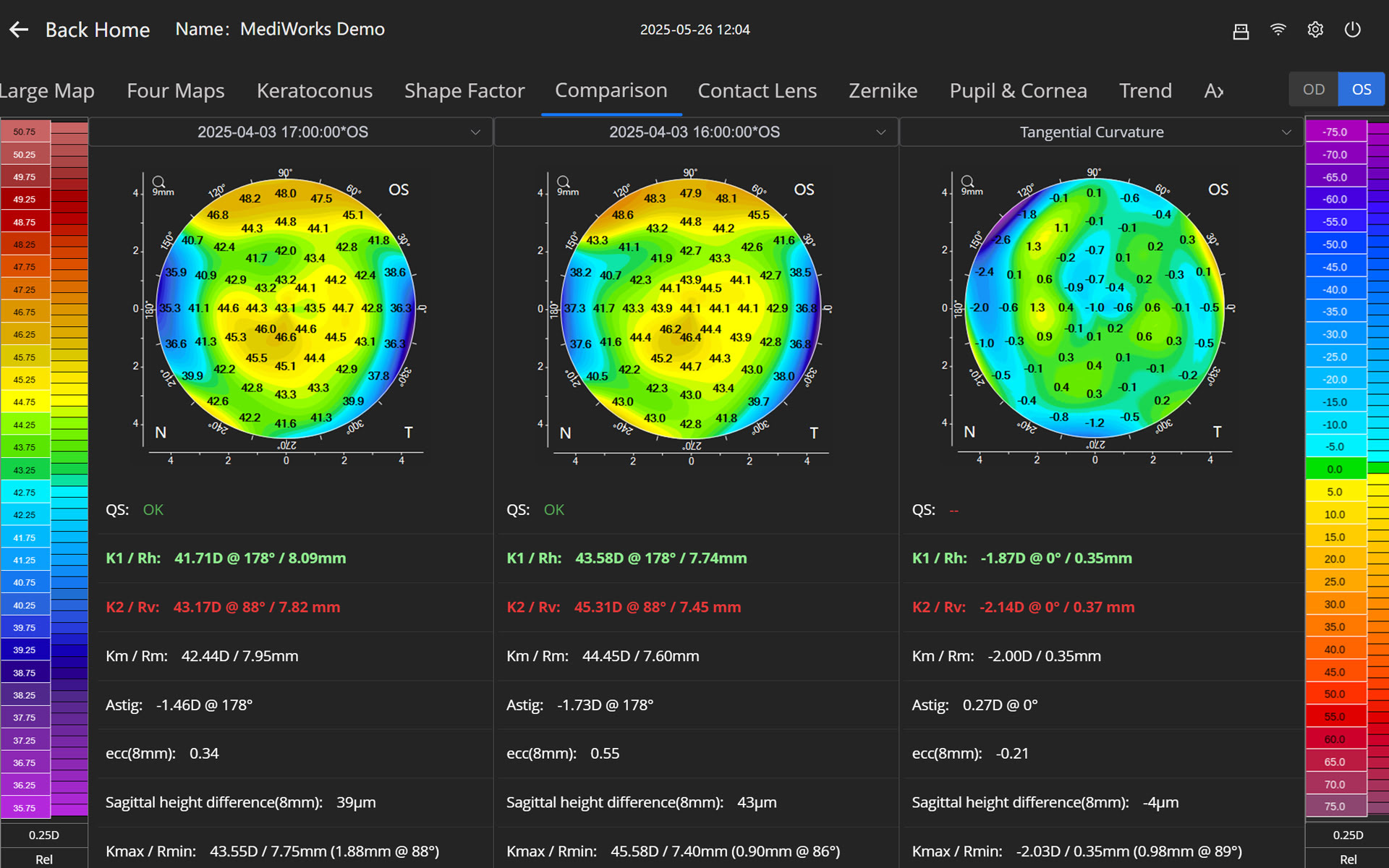Click magnifier icon on tangential difference map
1389x868 pixels.
click(967, 181)
